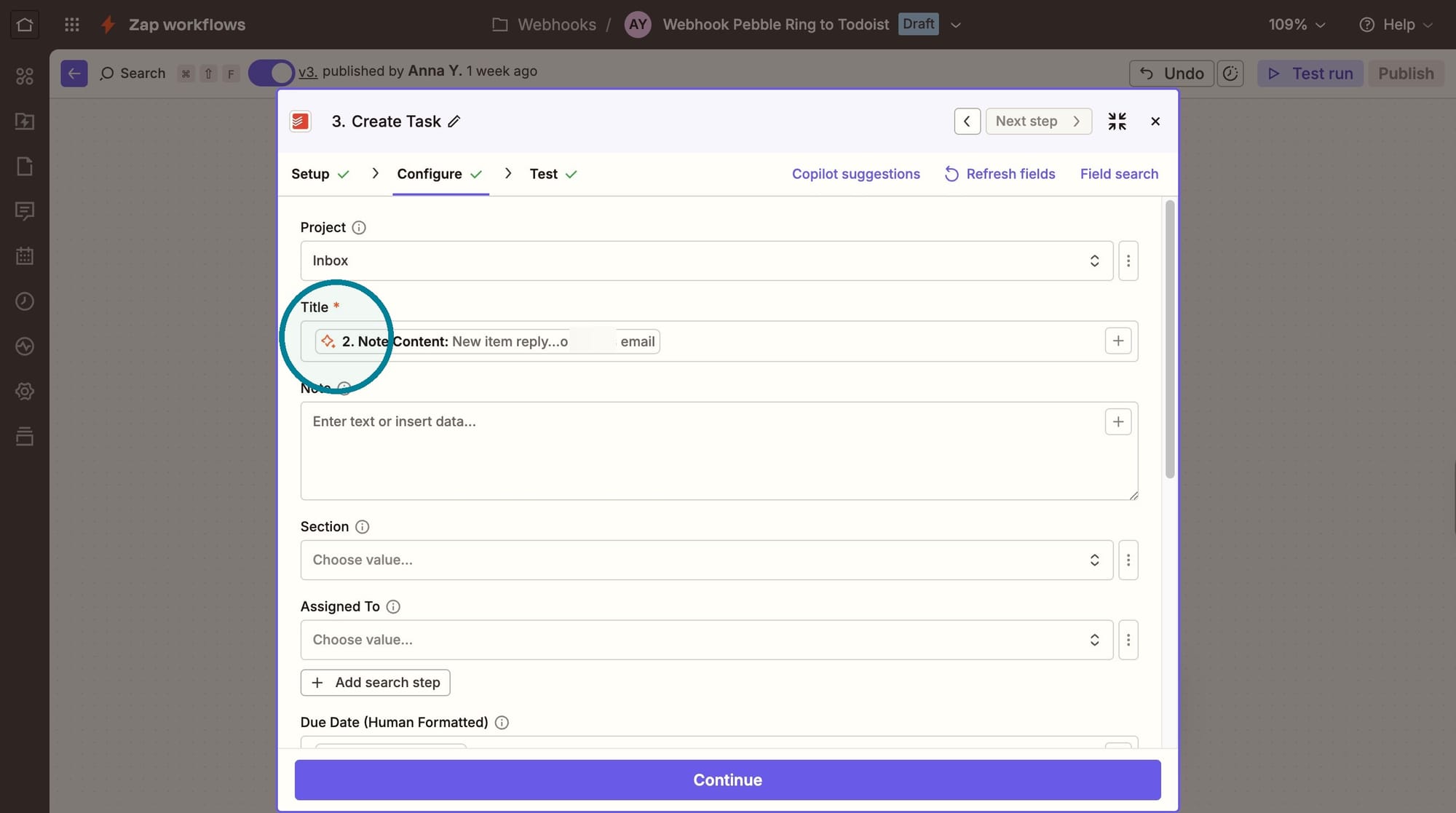Open the Help menu
The image size is (1456, 813).
[1396, 25]
